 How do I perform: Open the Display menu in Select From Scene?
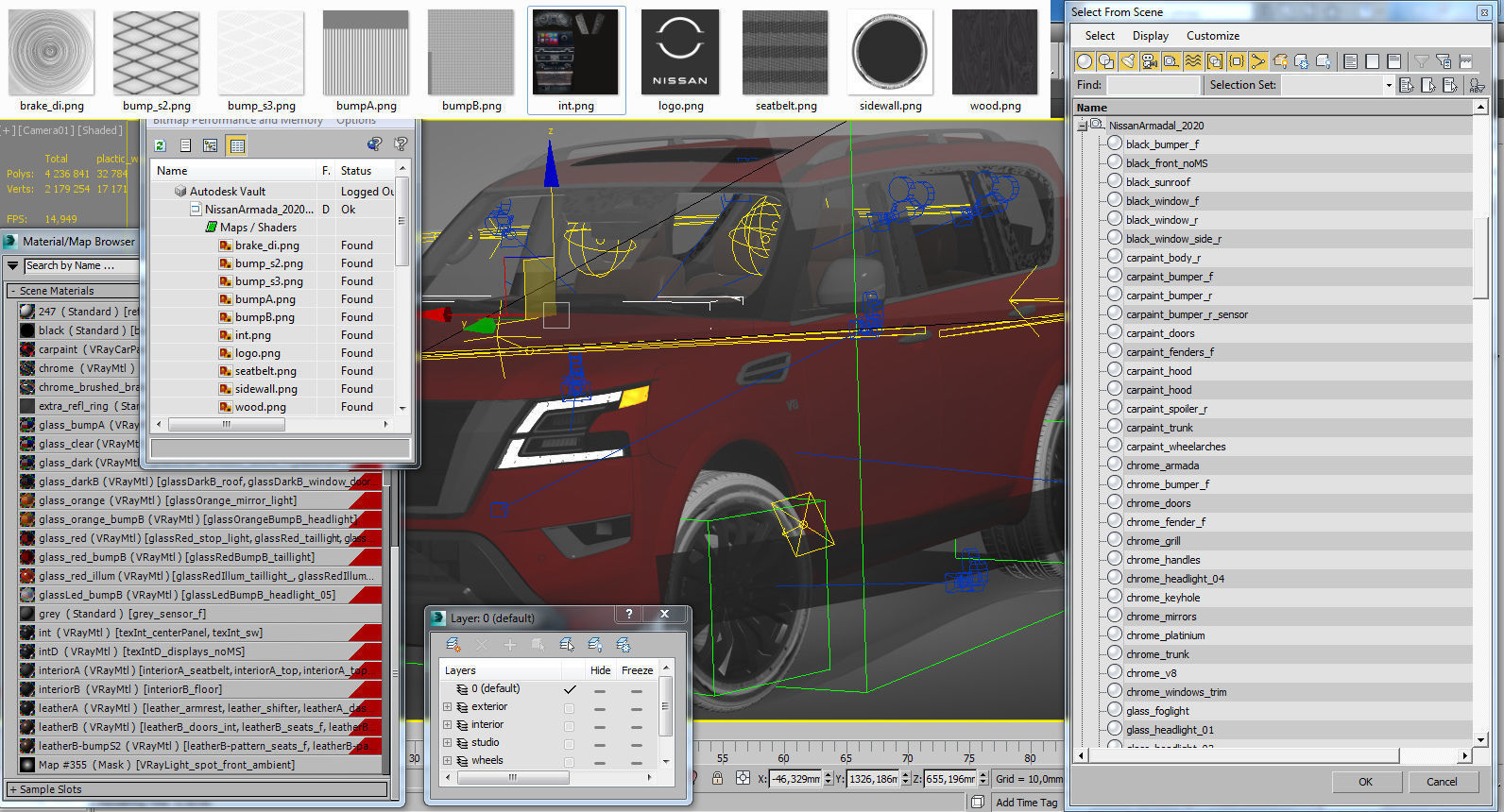pyautogui.click(x=1151, y=36)
